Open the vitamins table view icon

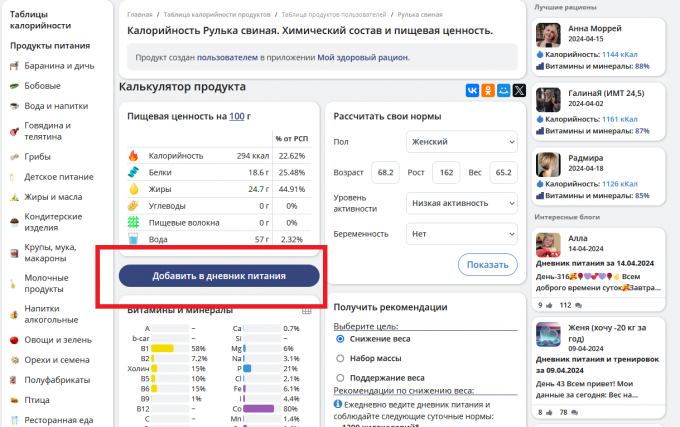(308, 310)
